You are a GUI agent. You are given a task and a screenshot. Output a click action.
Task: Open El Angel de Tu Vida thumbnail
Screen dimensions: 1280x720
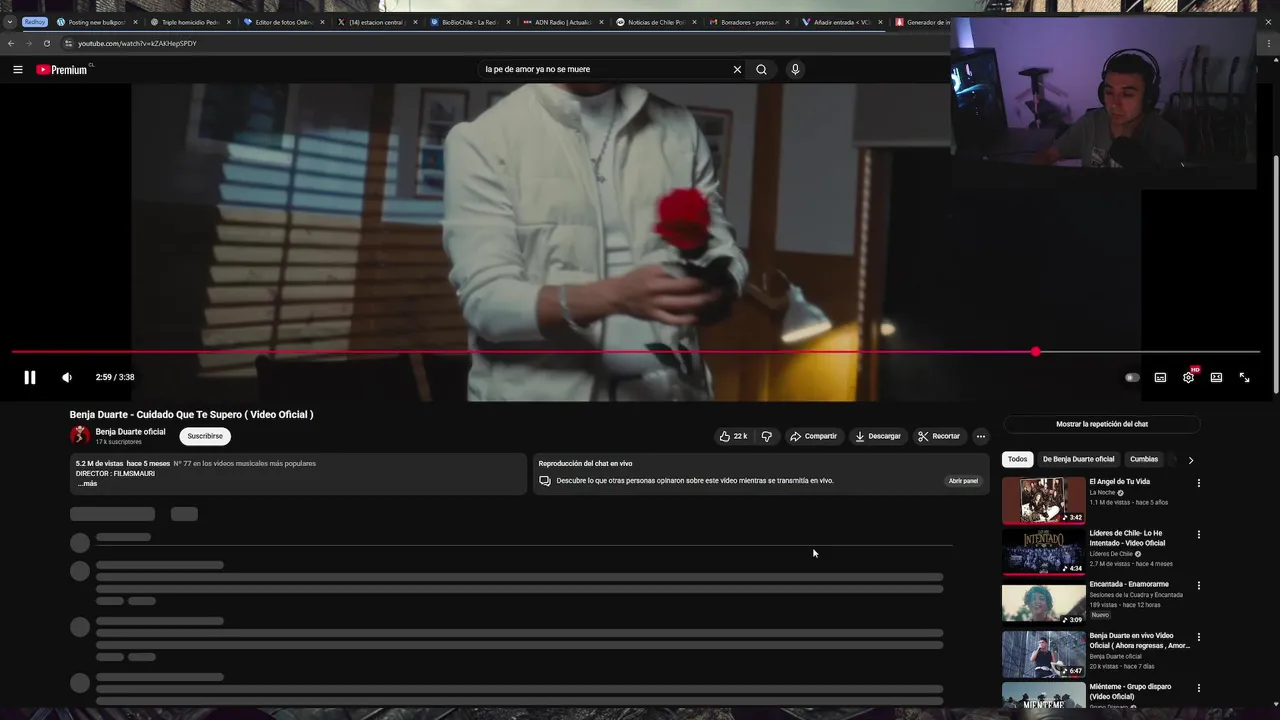click(x=1043, y=500)
